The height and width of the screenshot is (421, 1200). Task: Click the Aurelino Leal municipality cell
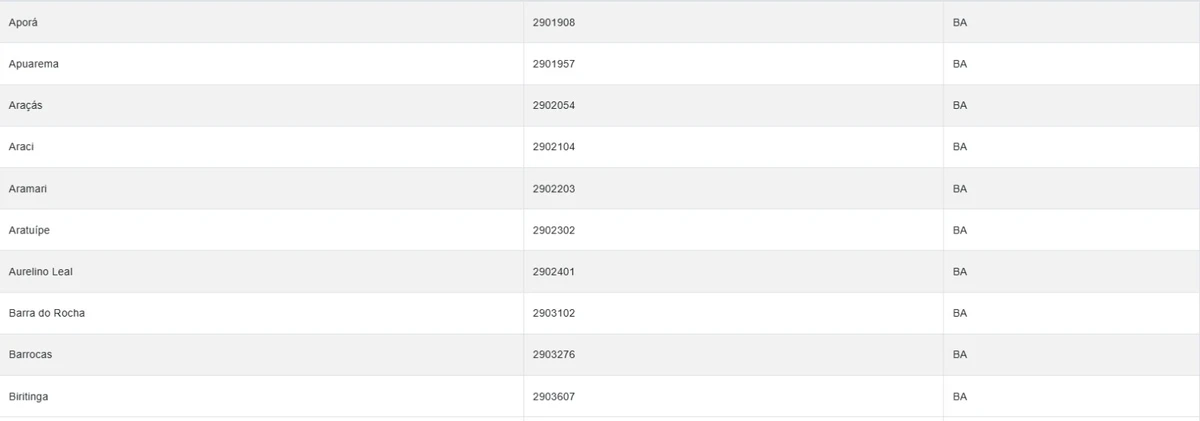pos(41,272)
